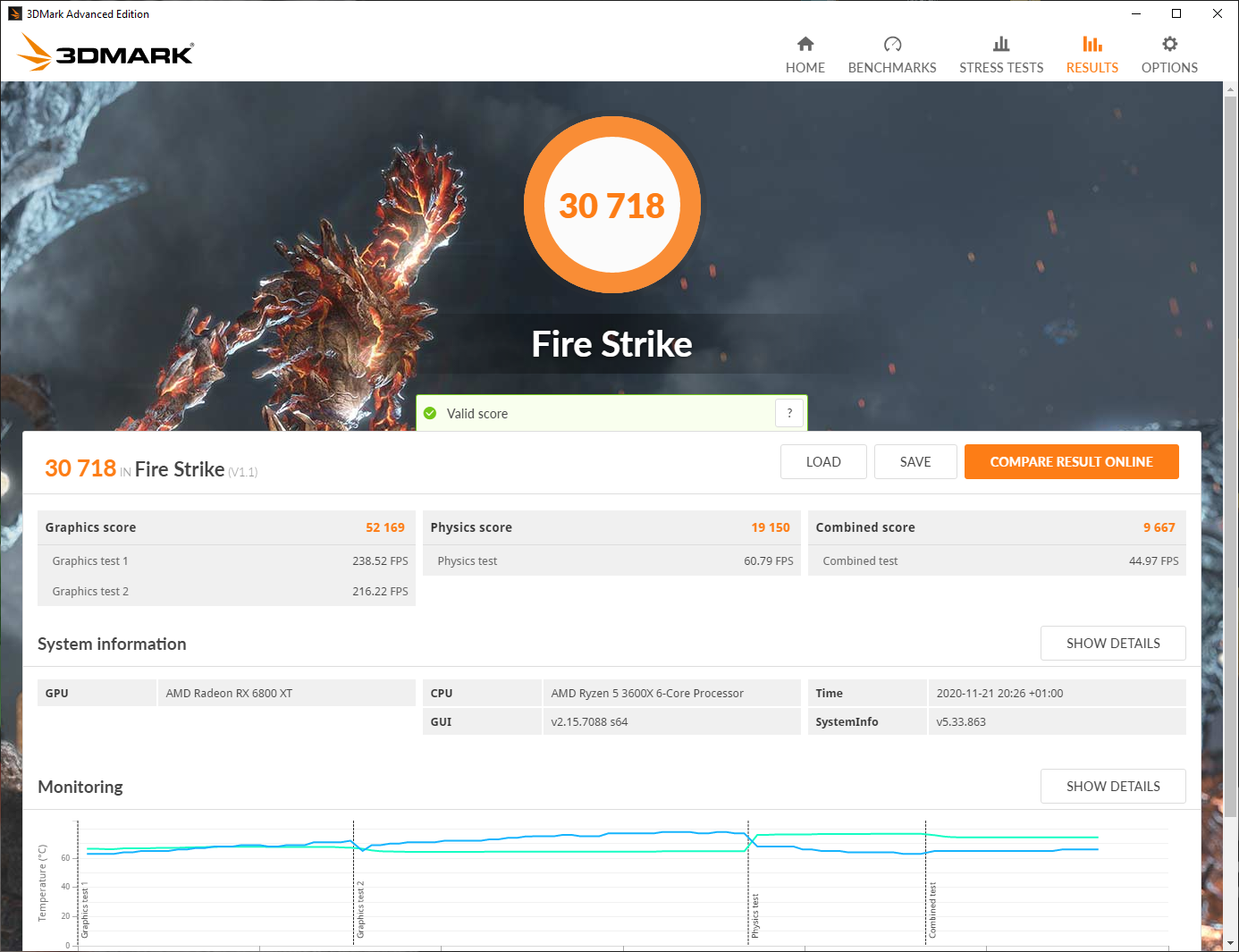1239x952 pixels.
Task: Open the Options tab
Action: point(1169,55)
